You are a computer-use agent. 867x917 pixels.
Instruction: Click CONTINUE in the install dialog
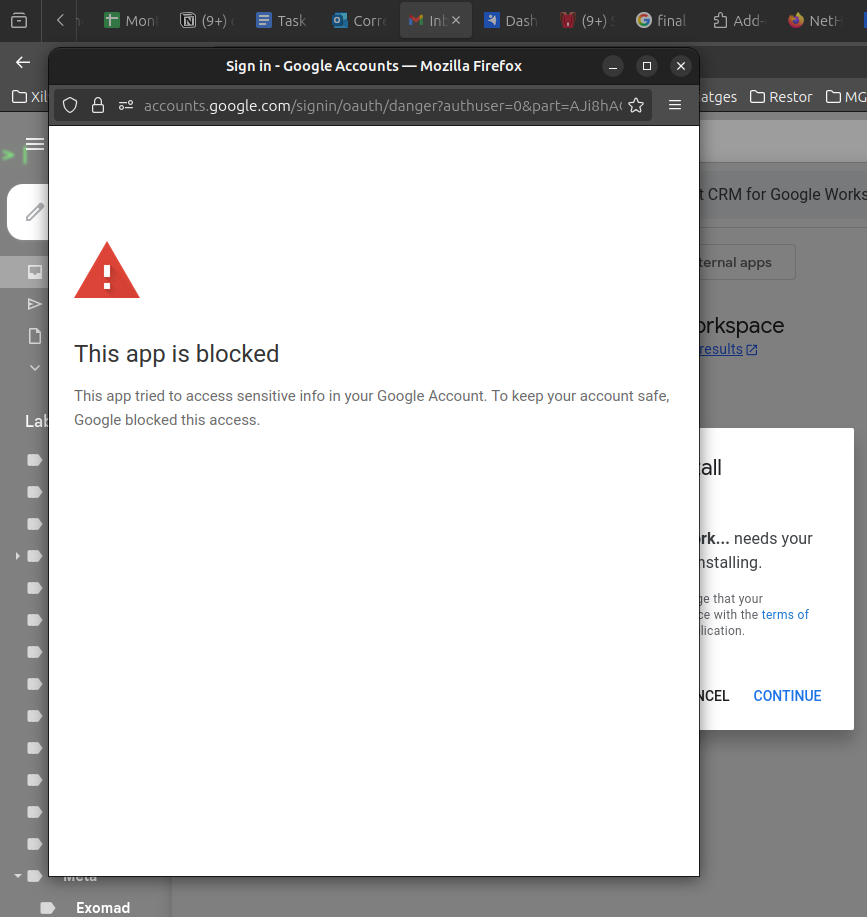pyautogui.click(x=787, y=696)
